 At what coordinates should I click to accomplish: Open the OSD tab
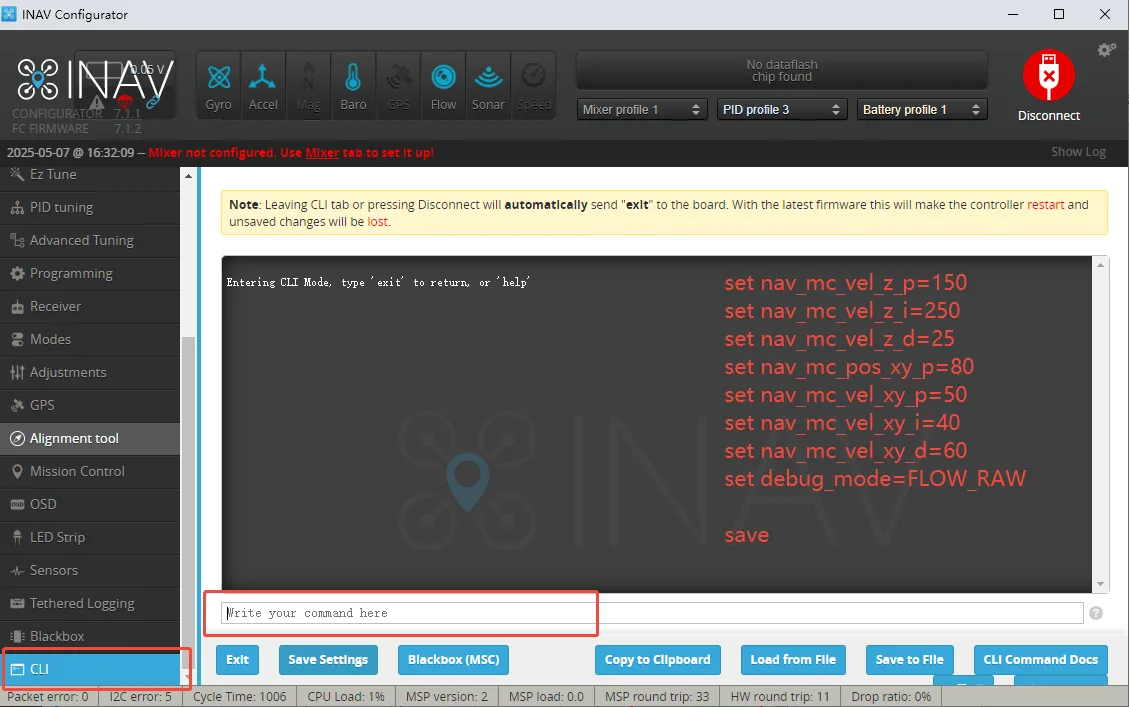pyautogui.click(x=90, y=505)
